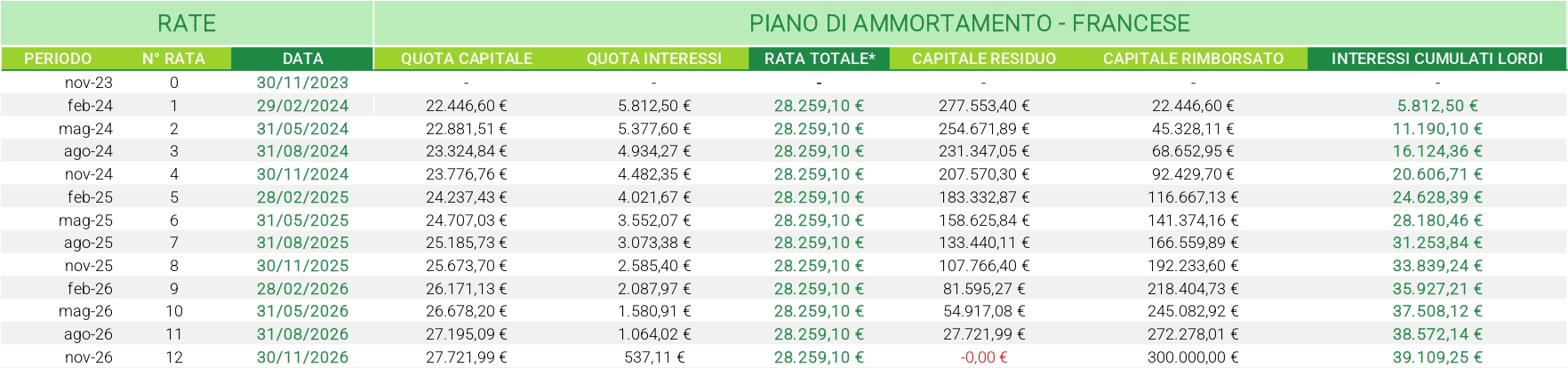This screenshot has width=1568, height=368.
Task: Click the 277.553,40 € capitale residuo cell
Action: tap(984, 106)
